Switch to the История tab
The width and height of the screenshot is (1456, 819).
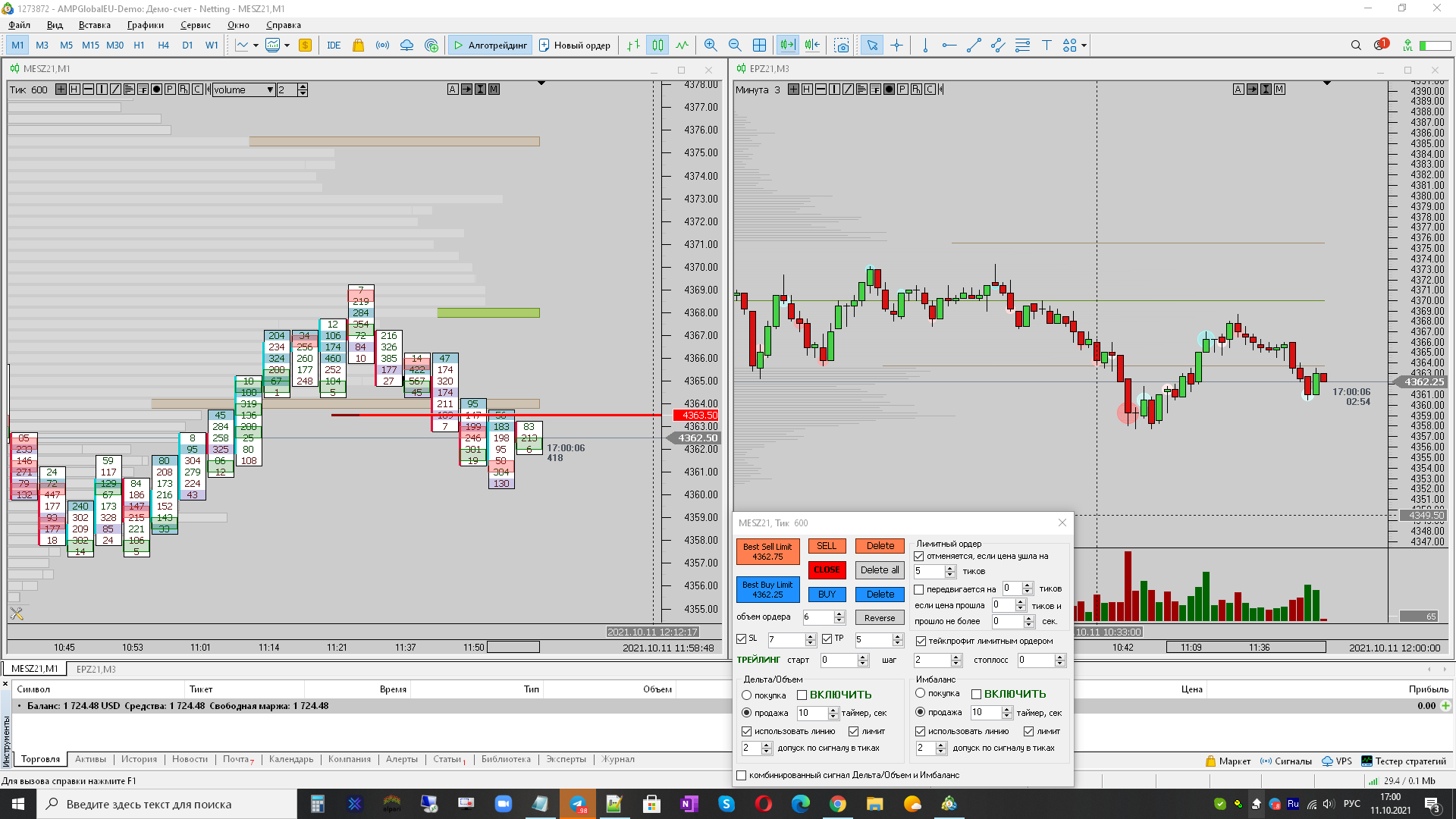(139, 759)
